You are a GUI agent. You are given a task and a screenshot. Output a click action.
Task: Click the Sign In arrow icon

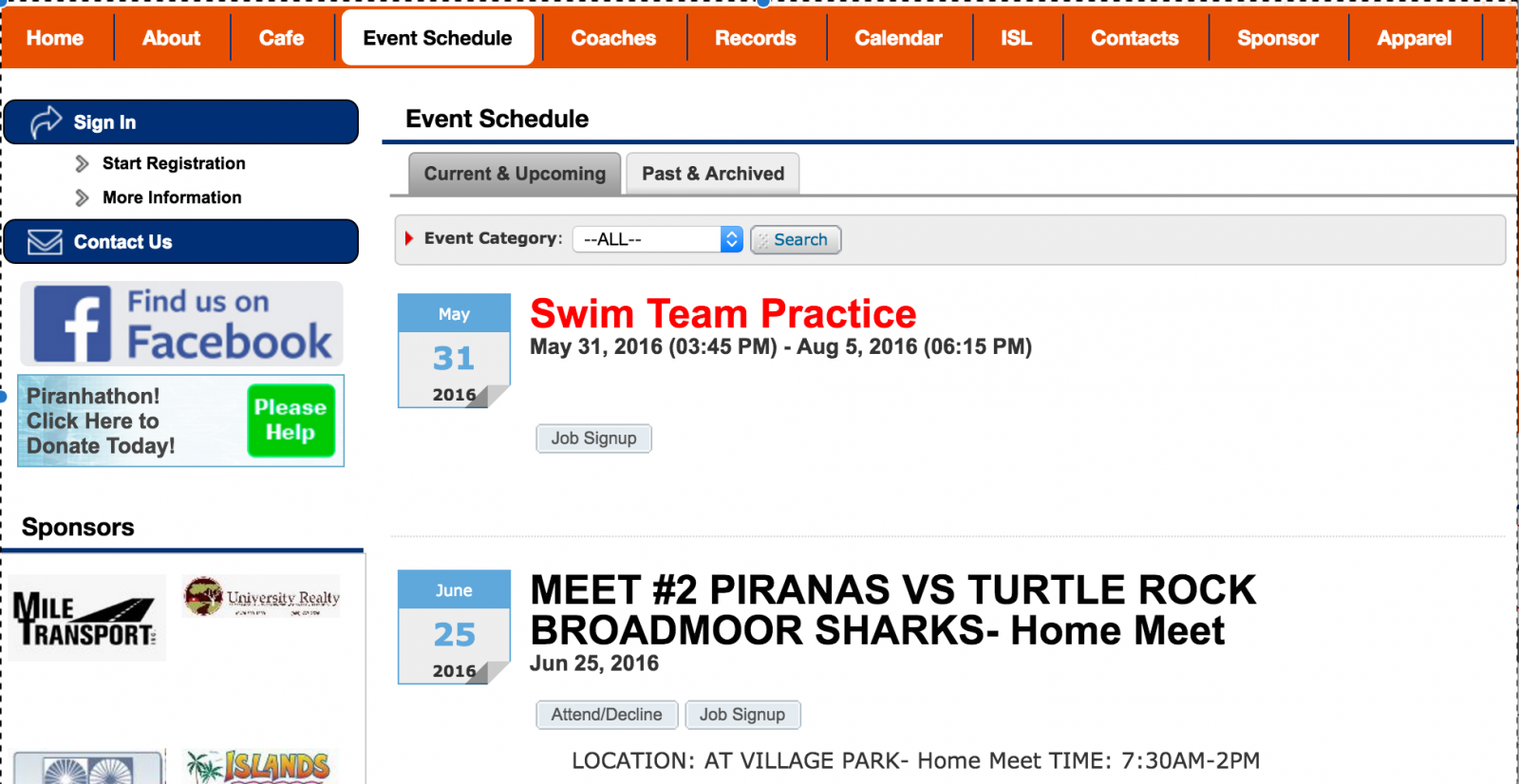46,121
